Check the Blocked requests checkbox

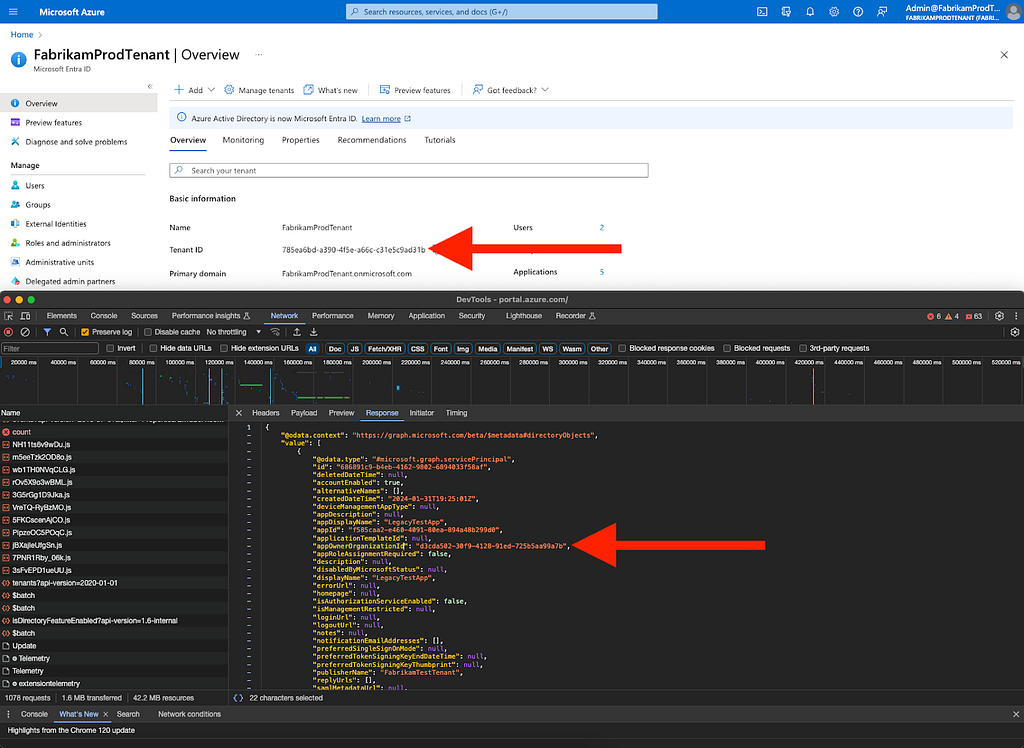[726, 349]
